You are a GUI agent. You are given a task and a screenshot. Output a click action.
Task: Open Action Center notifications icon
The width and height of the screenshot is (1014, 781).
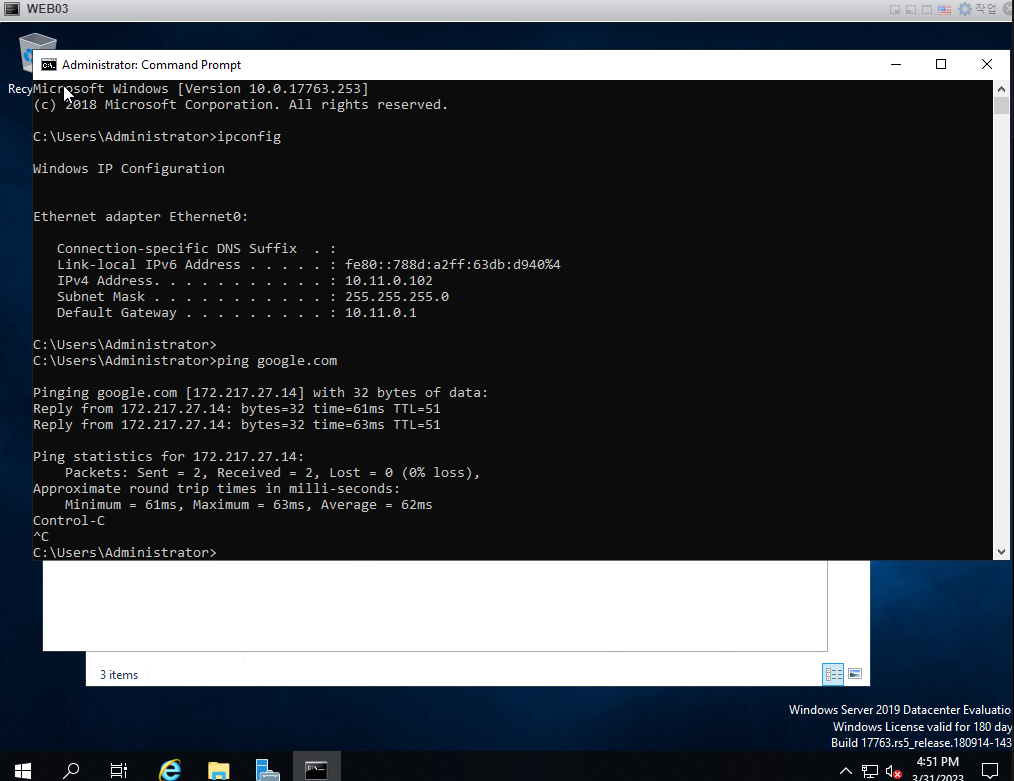[990, 770]
